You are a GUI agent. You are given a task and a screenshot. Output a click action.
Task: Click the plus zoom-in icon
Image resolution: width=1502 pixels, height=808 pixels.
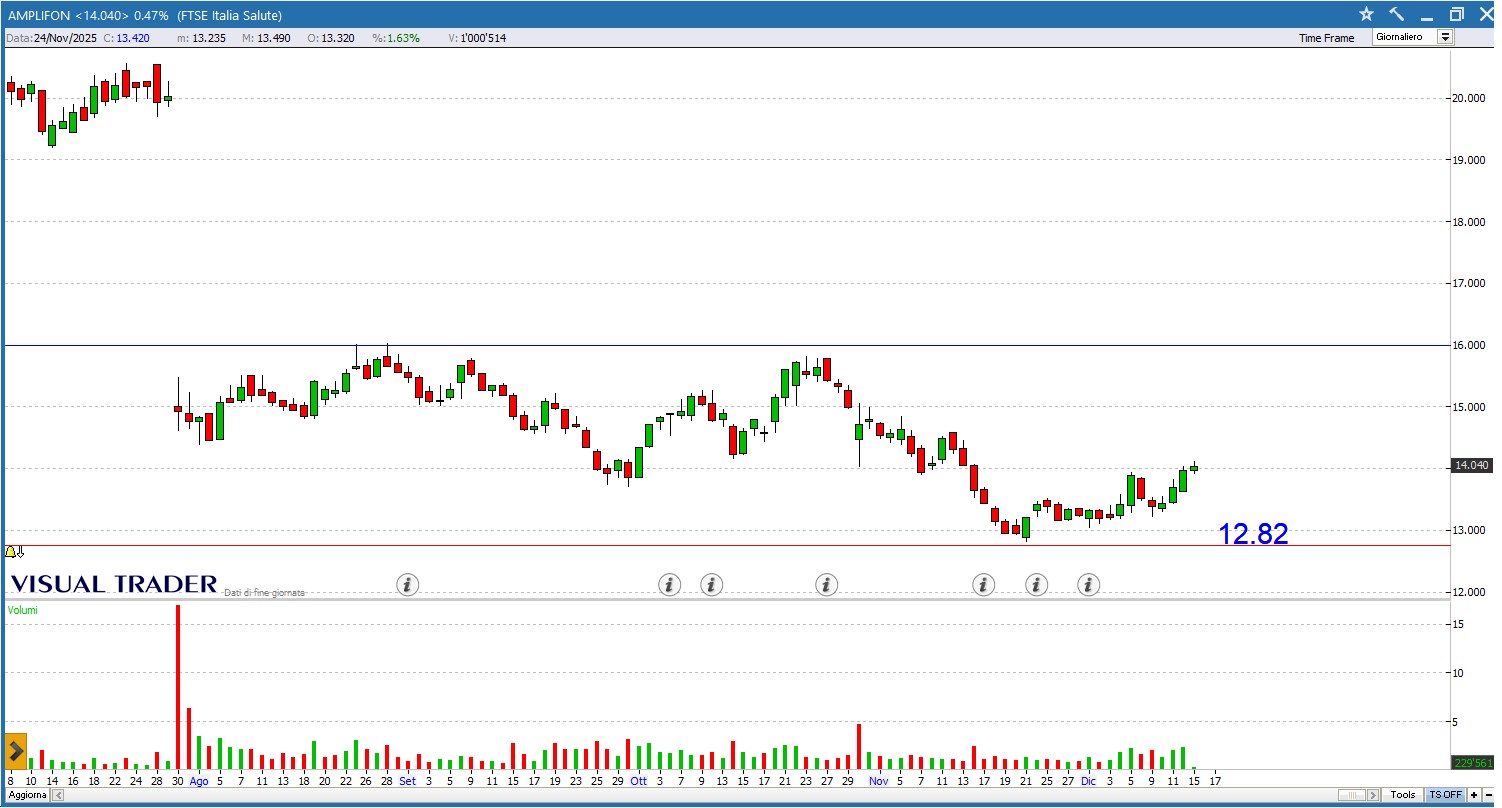(1474, 795)
